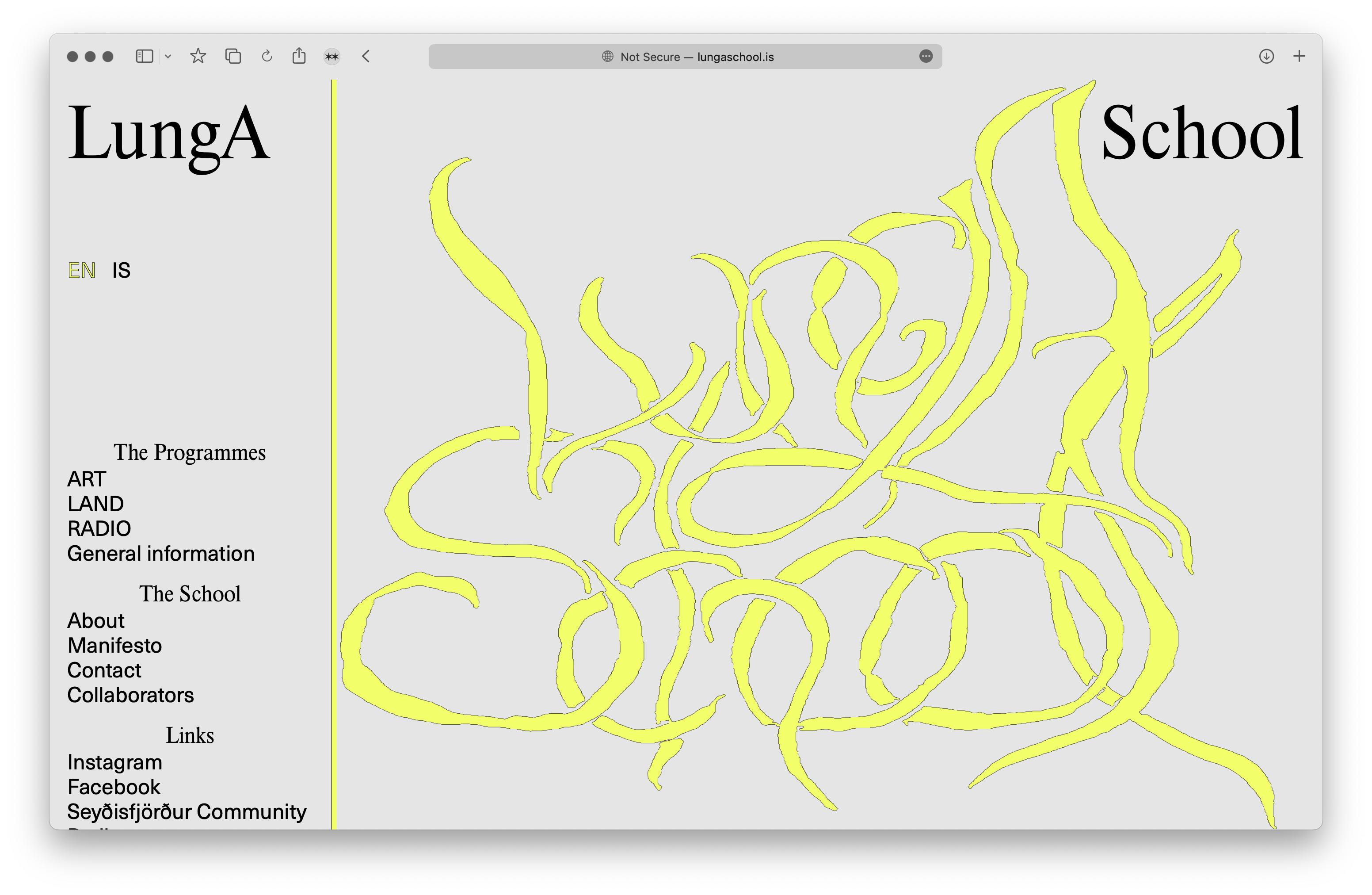Viewport: 1372px width, 895px height.
Task: Click the Share icon in toolbar
Action: tap(299, 56)
